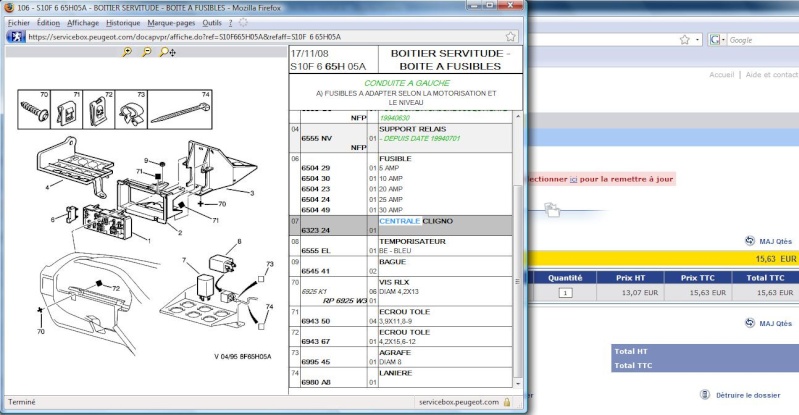Click the Quantité input box showing 1

coord(565,293)
